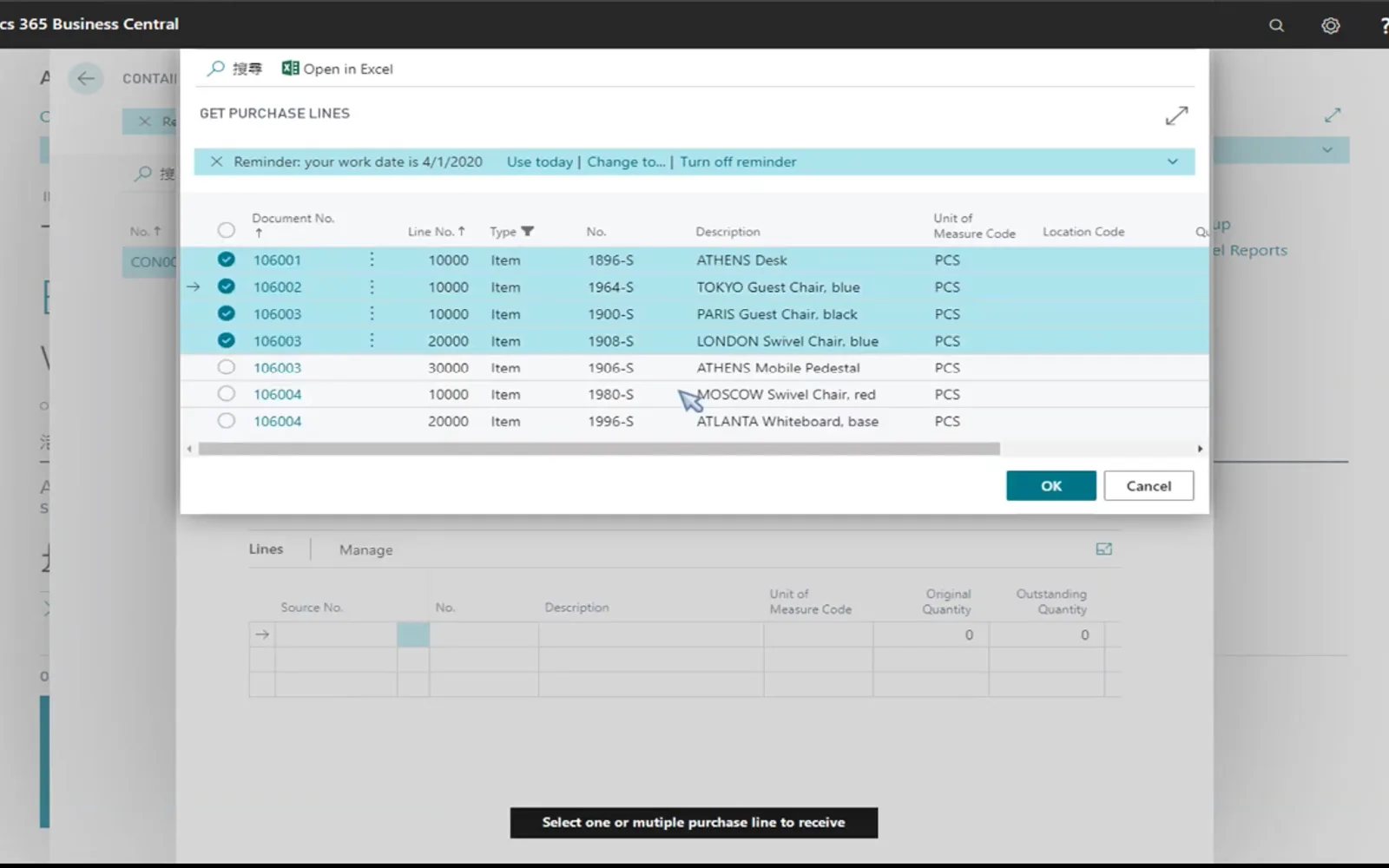1389x868 pixels.
Task: Open document 106003 link for ATHENS Mobile Pedestal
Action: (x=277, y=367)
